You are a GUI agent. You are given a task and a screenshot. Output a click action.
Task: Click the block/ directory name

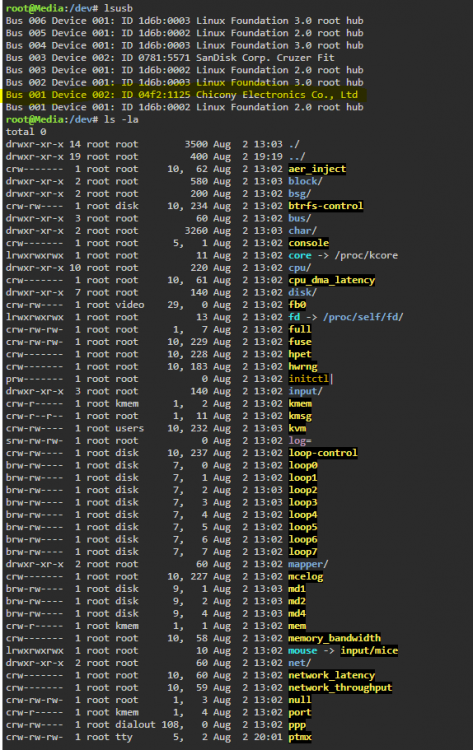(305, 181)
